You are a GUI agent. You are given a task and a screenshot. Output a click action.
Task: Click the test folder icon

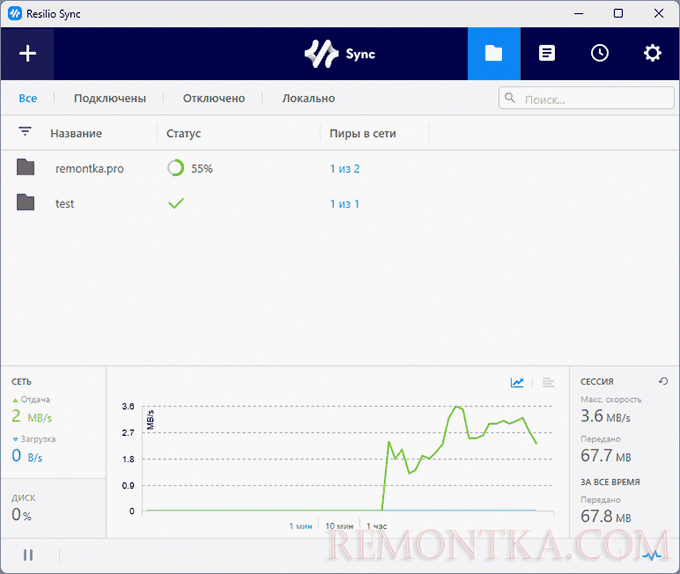pos(26,202)
